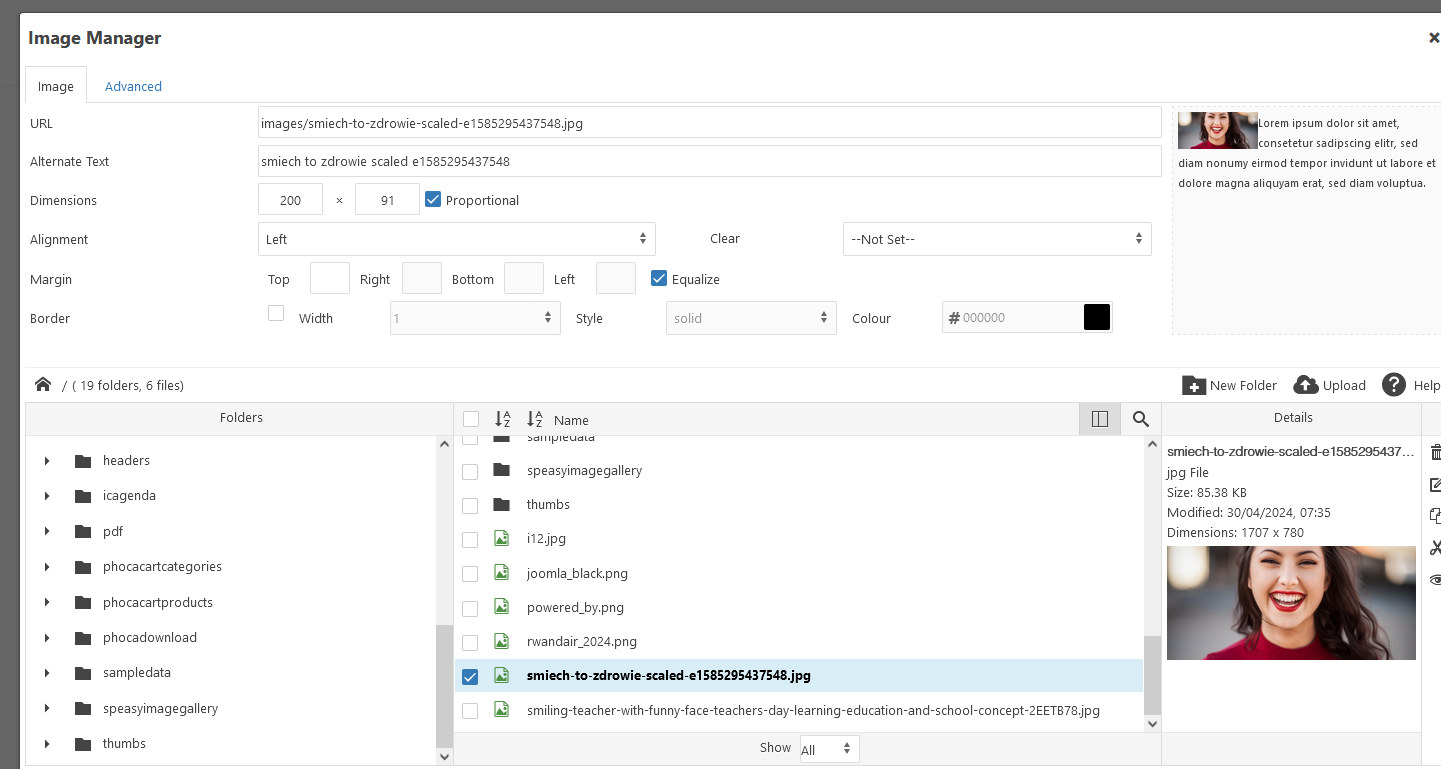1441x769 pixels.
Task: Switch to the Advanced tab
Action: click(x=133, y=86)
